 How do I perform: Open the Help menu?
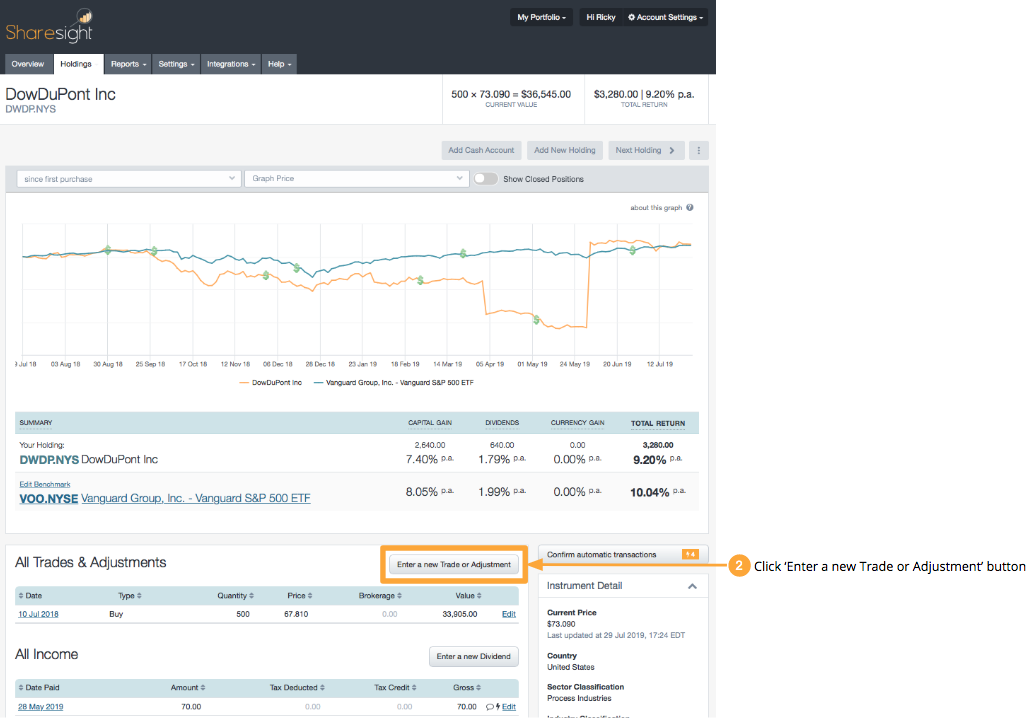coord(279,64)
